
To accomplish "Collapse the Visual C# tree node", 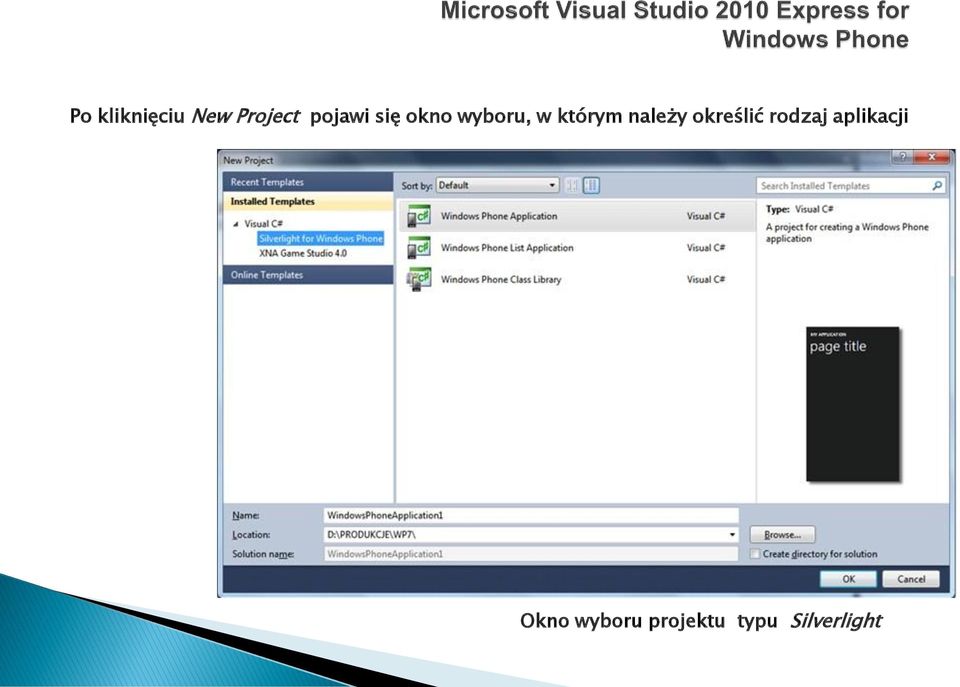I will 236,224.
